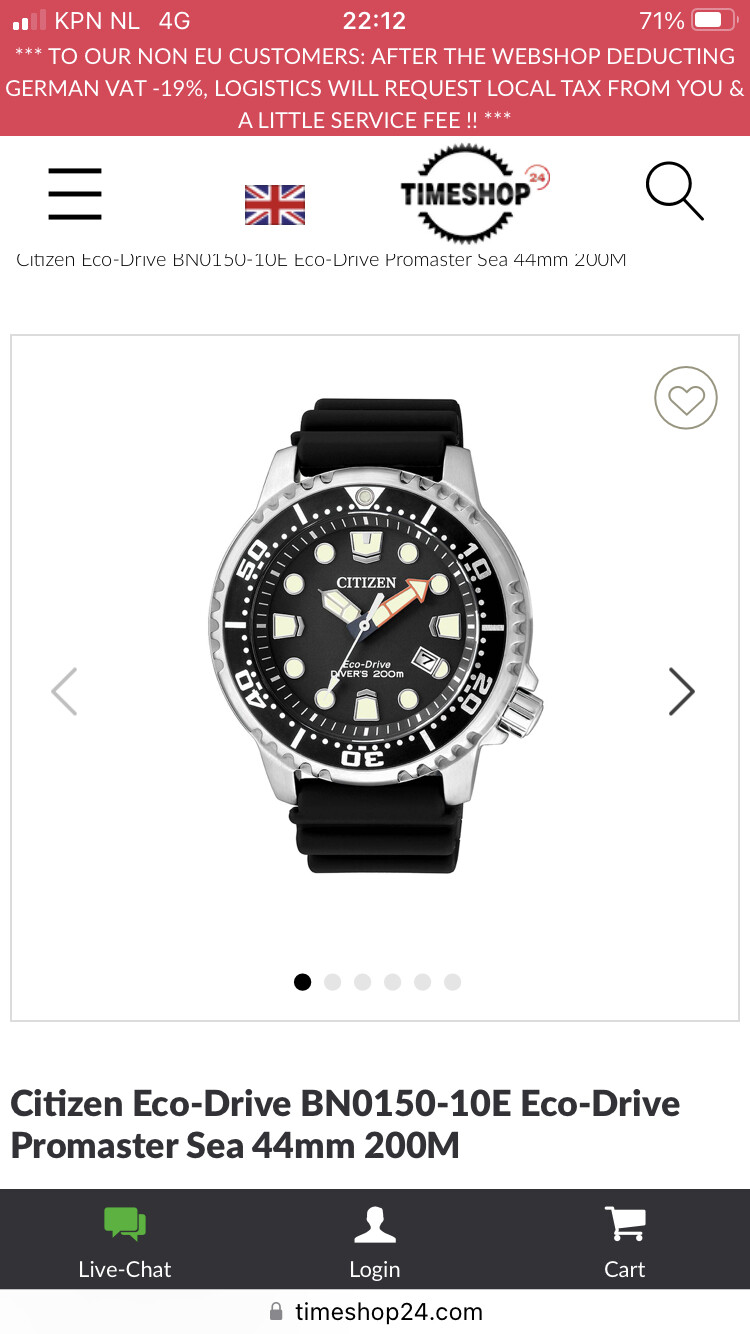Show the previous product image arrow
This screenshot has height=1334, width=750.
click(65, 691)
